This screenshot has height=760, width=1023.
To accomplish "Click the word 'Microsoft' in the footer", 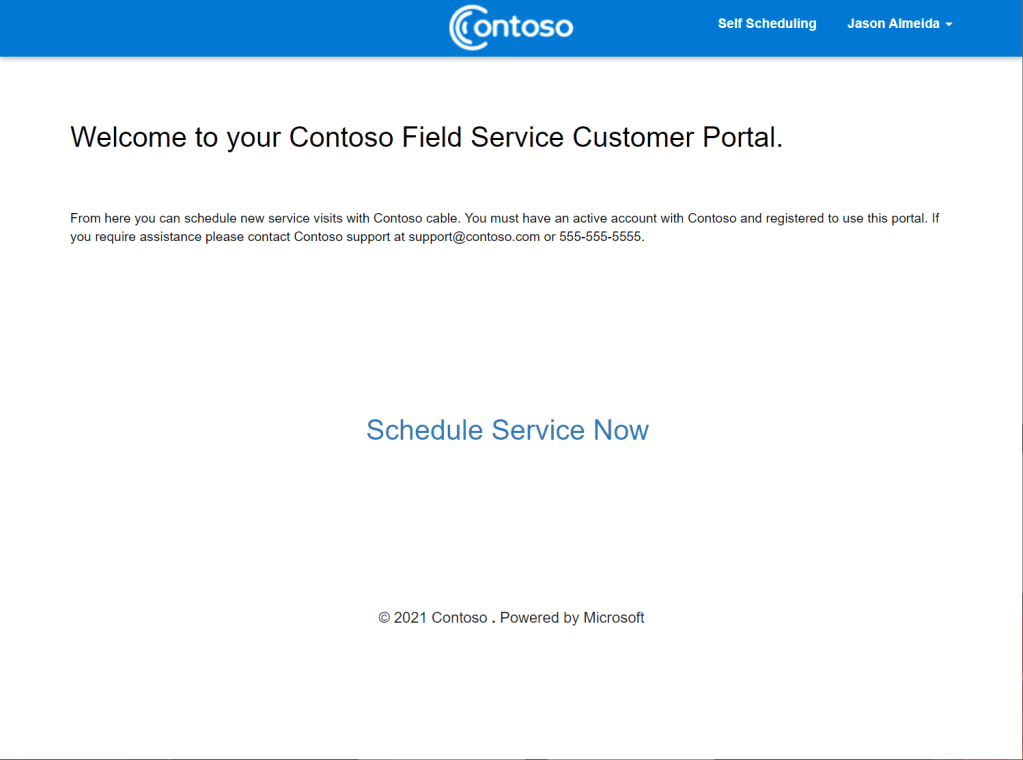I will pos(614,618).
